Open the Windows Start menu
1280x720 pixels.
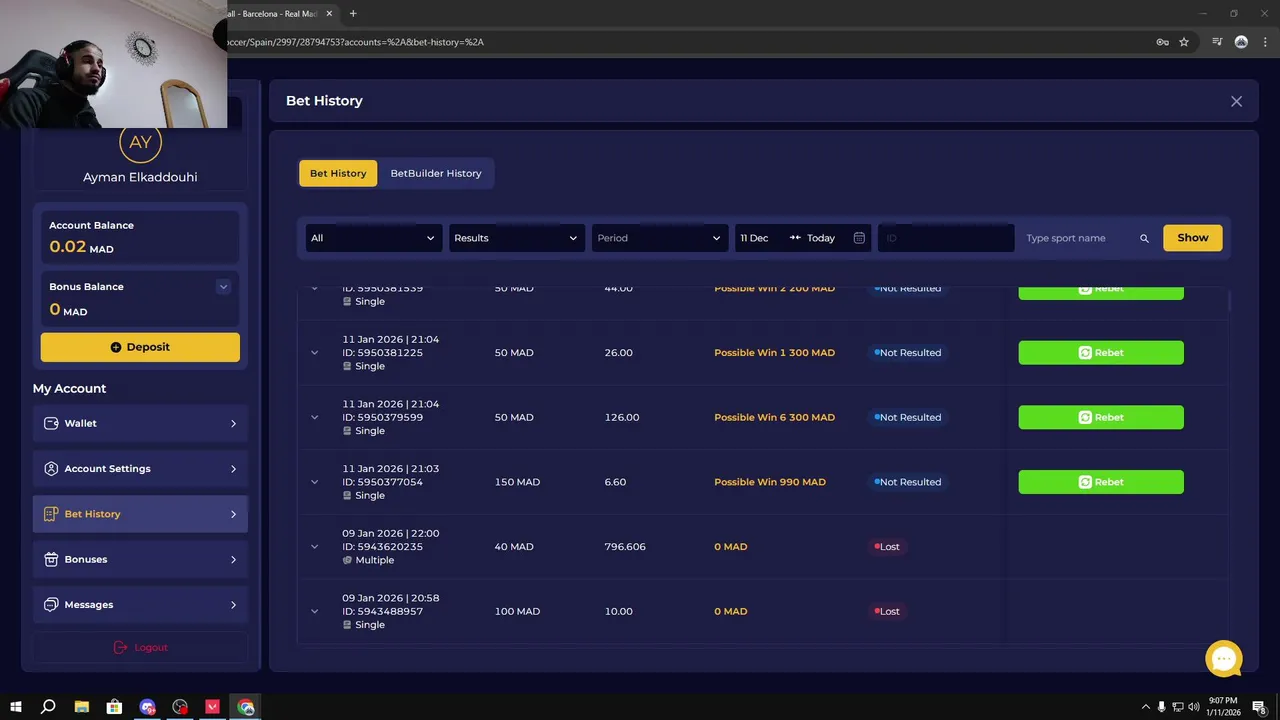click(x=16, y=707)
